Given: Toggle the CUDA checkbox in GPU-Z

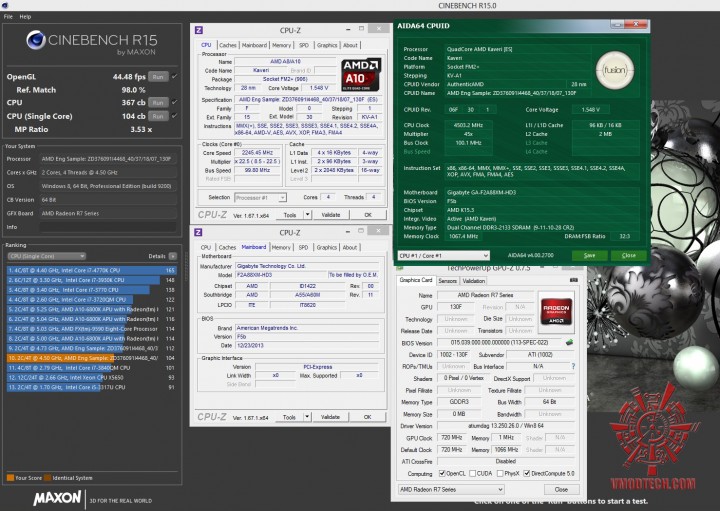Looking at the screenshot, I should tap(472, 473).
